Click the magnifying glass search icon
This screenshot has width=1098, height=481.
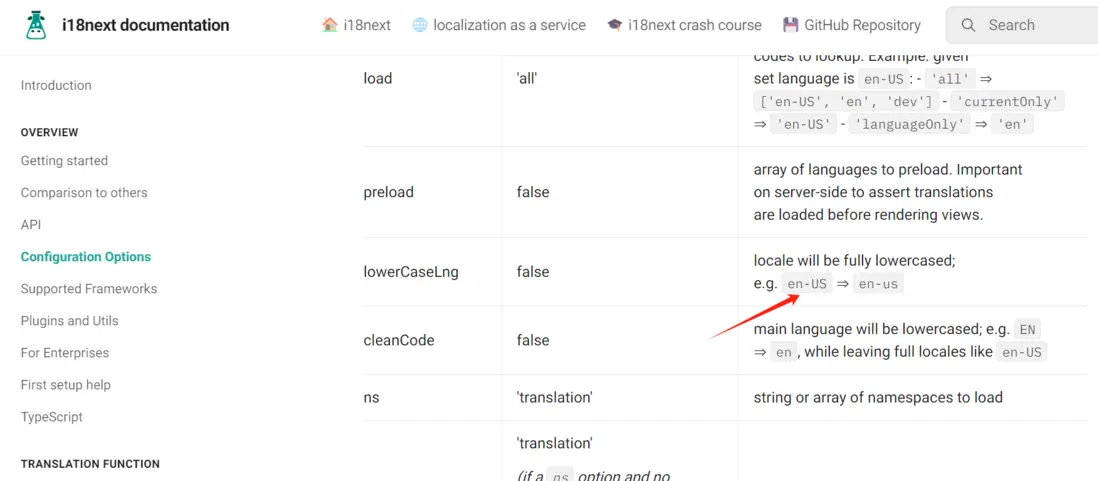point(968,25)
